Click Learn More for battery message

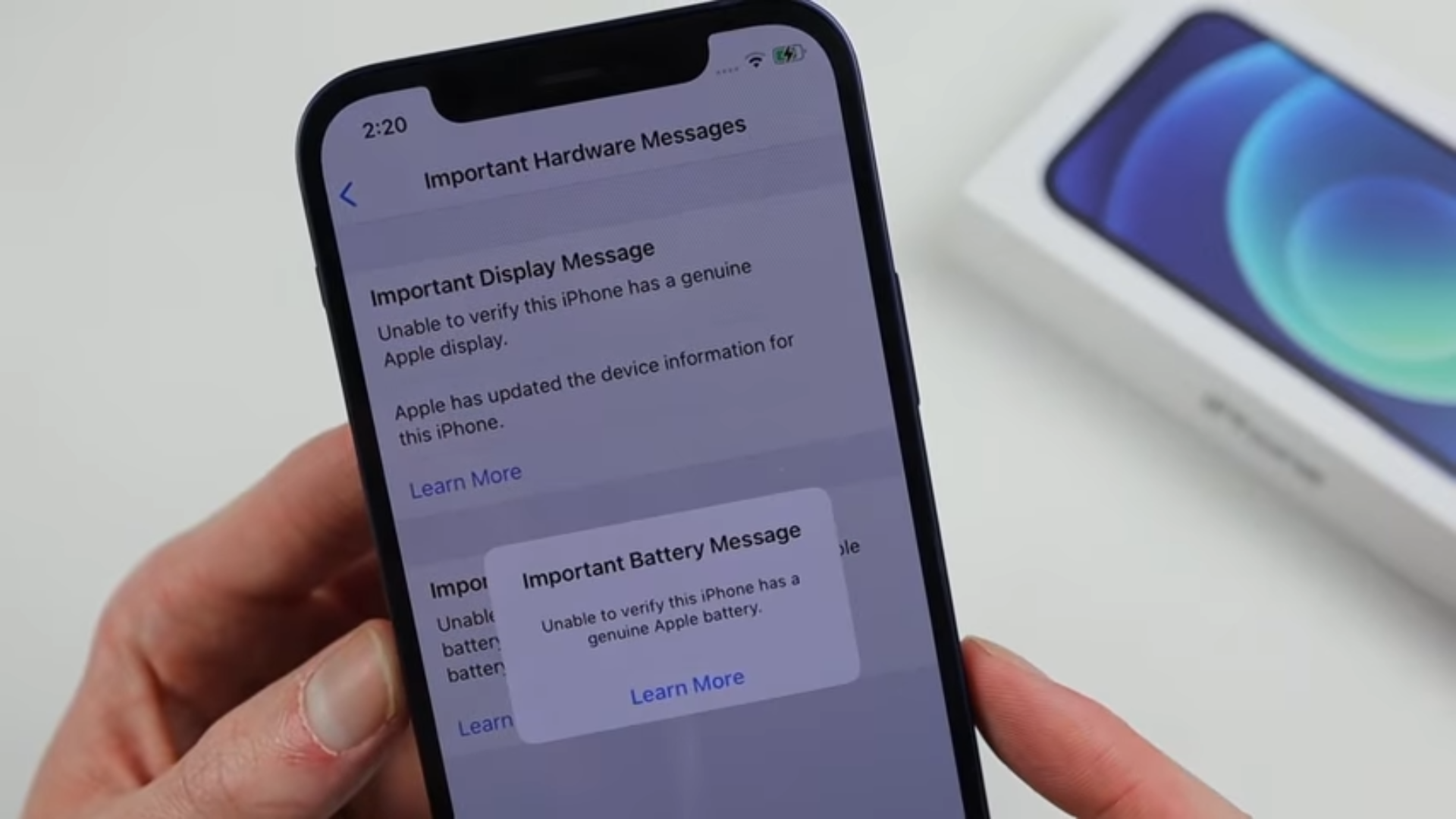point(686,681)
